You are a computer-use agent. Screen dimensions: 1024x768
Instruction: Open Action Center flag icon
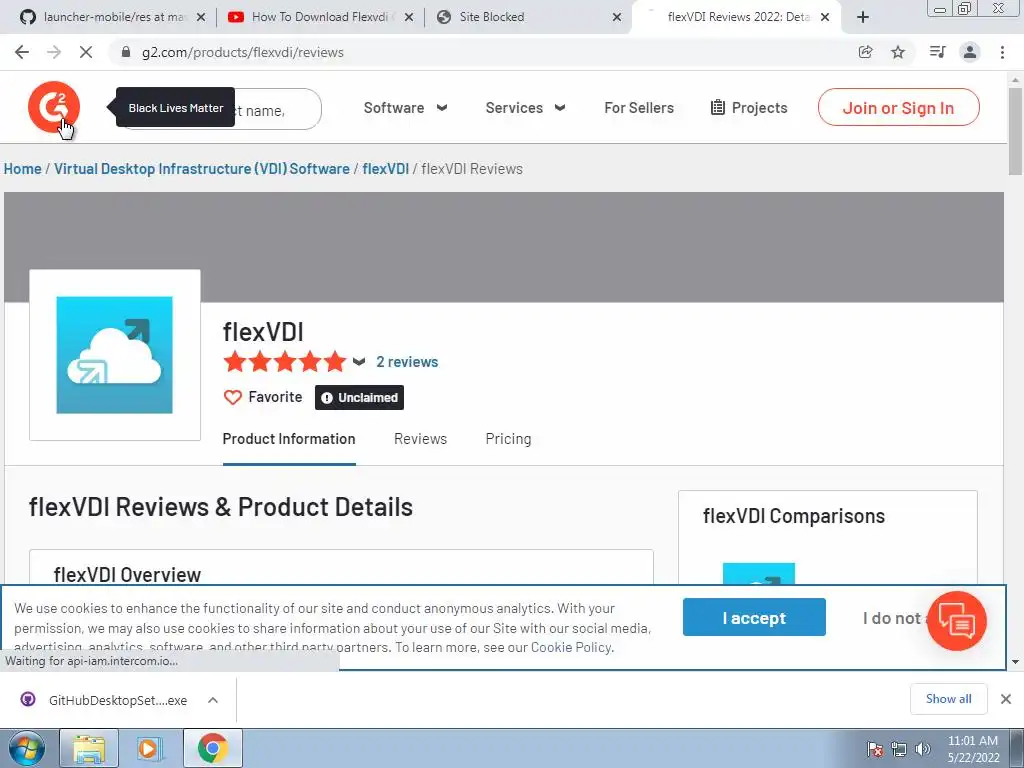point(874,749)
